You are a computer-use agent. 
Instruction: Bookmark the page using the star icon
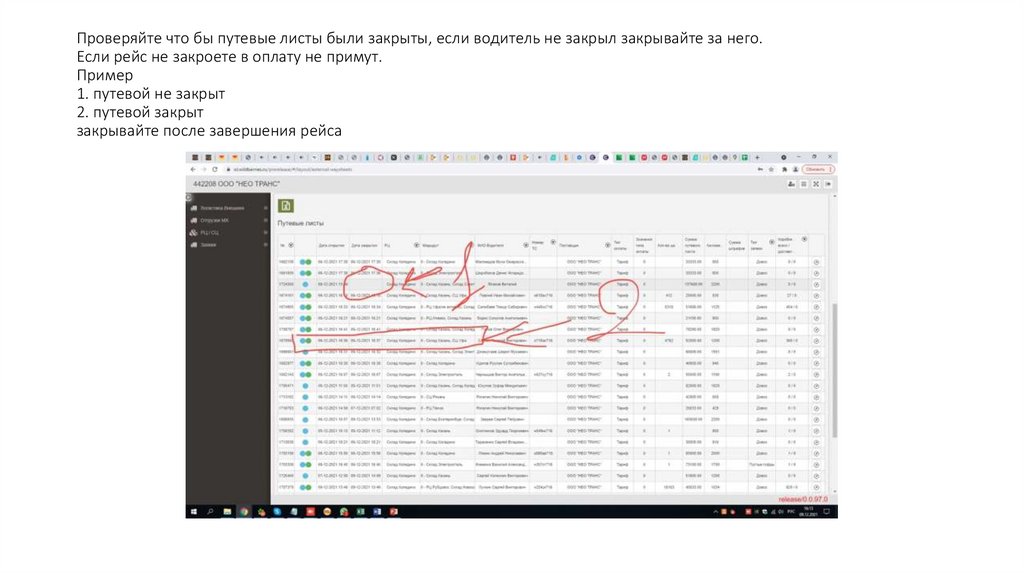pyautogui.click(x=771, y=169)
